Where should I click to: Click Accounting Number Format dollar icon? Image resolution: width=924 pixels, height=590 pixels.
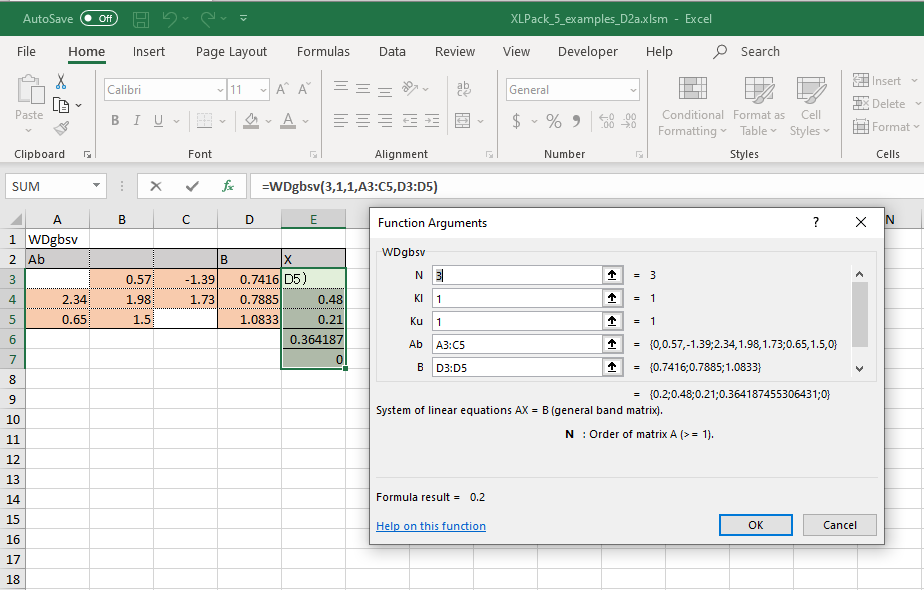click(516, 121)
